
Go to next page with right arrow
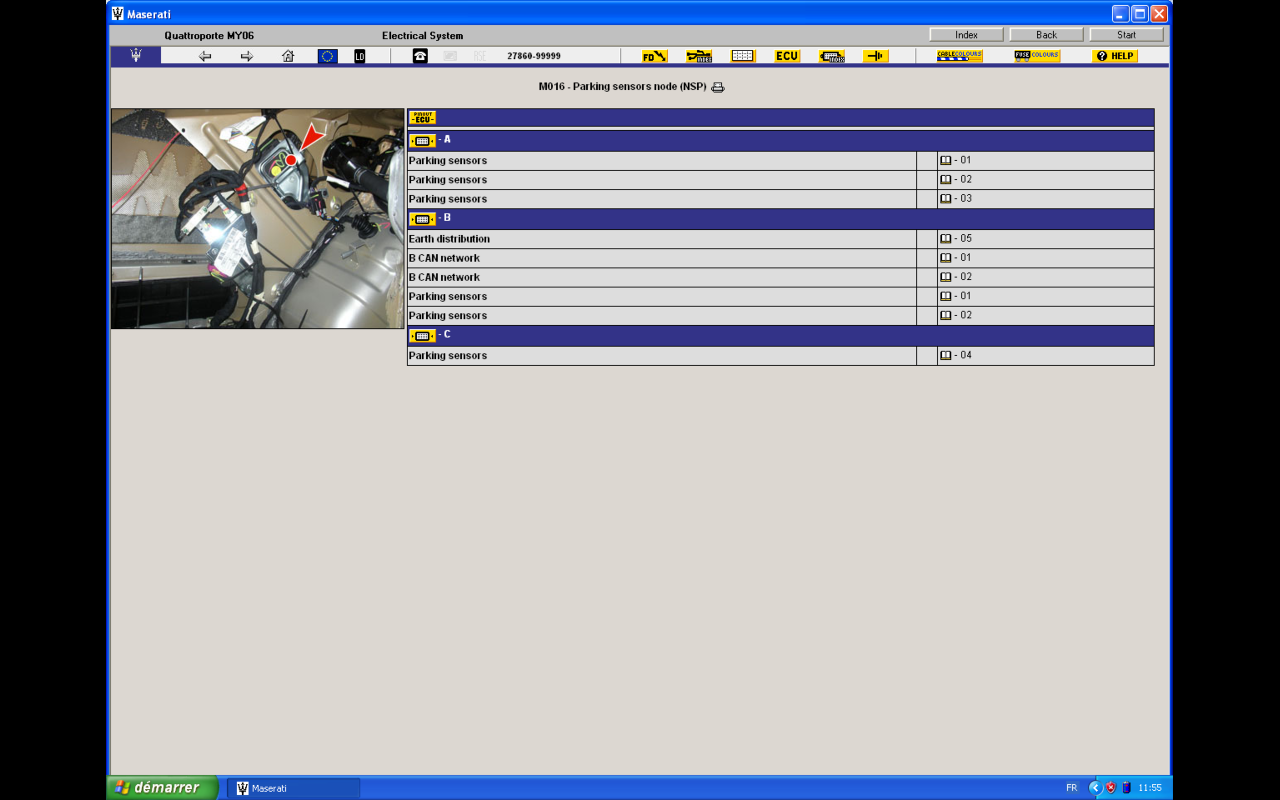pos(247,56)
